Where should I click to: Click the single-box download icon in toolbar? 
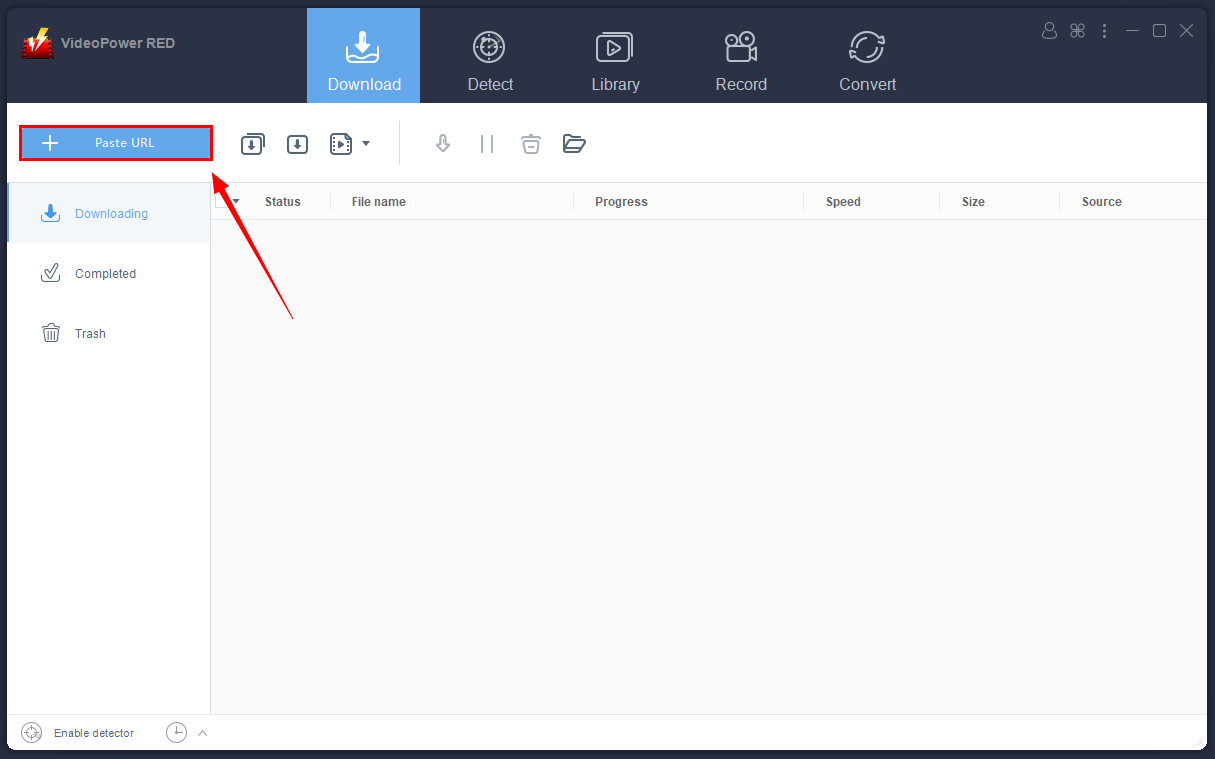click(x=297, y=144)
